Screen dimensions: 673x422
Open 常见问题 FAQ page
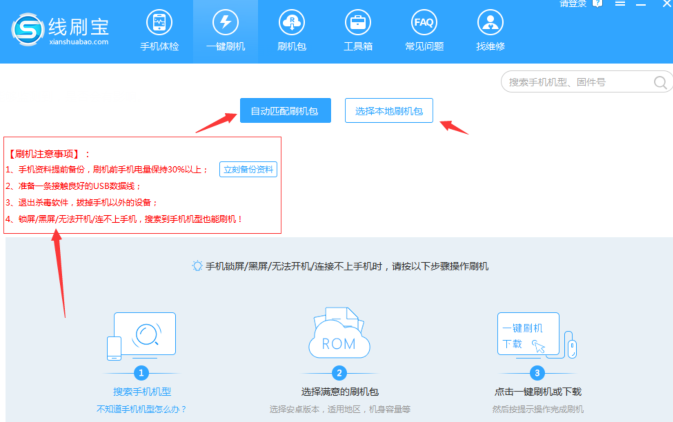424,31
